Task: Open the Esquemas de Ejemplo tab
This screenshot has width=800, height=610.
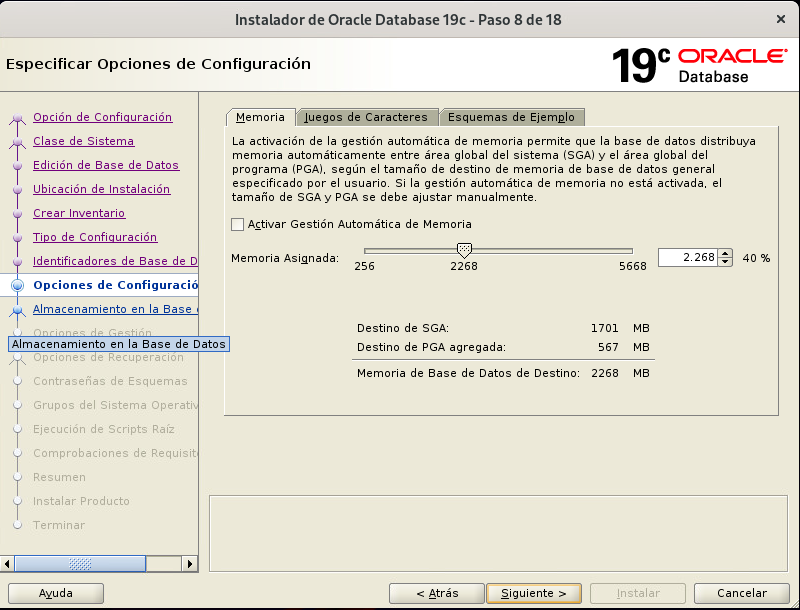Action: point(510,117)
